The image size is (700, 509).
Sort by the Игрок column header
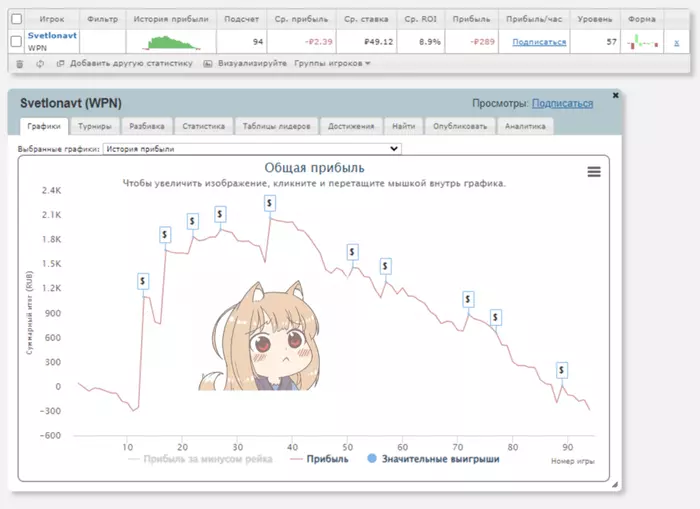[x=52, y=19]
